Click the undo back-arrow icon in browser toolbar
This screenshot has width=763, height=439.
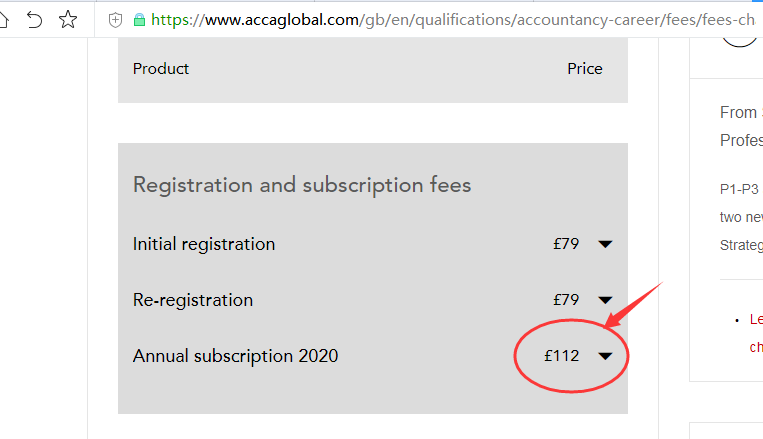[x=35, y=19]
